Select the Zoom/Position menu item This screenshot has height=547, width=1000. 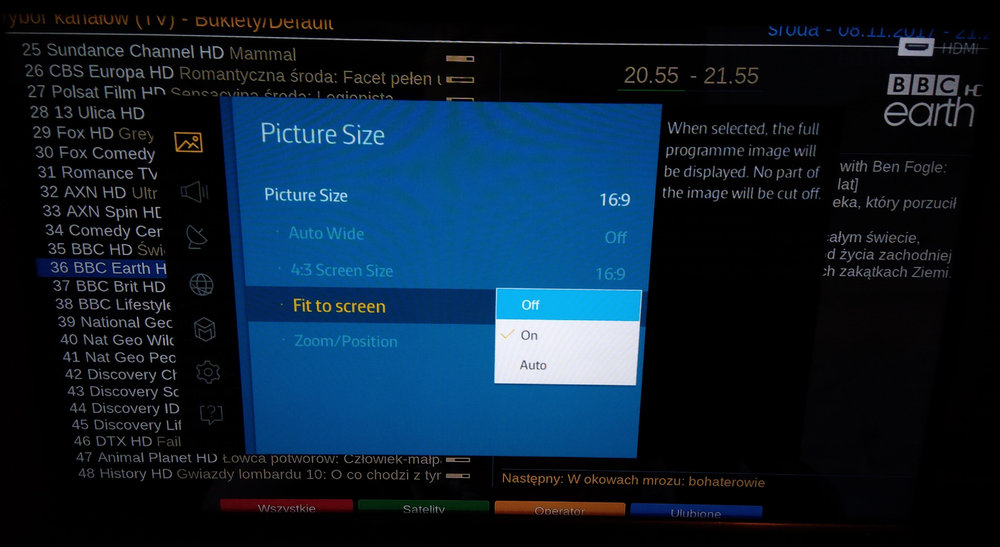(346, 341)
